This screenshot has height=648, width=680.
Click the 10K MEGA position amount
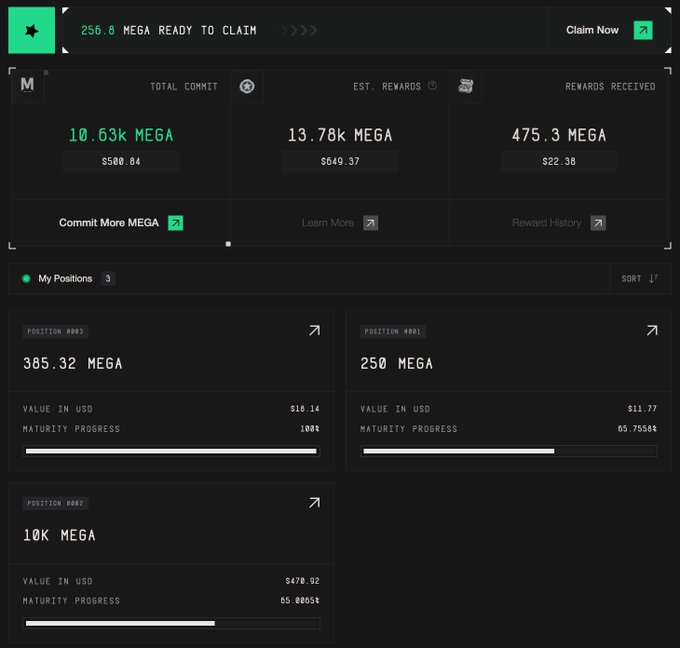pos(59,535)
